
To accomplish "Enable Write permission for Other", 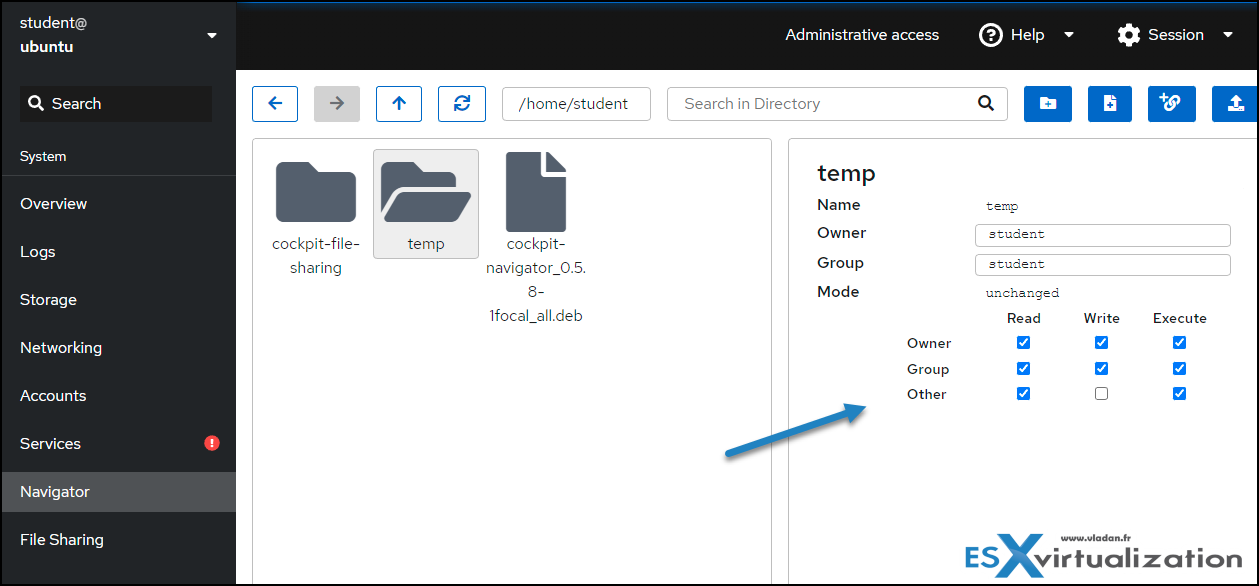I will 1101,394.
